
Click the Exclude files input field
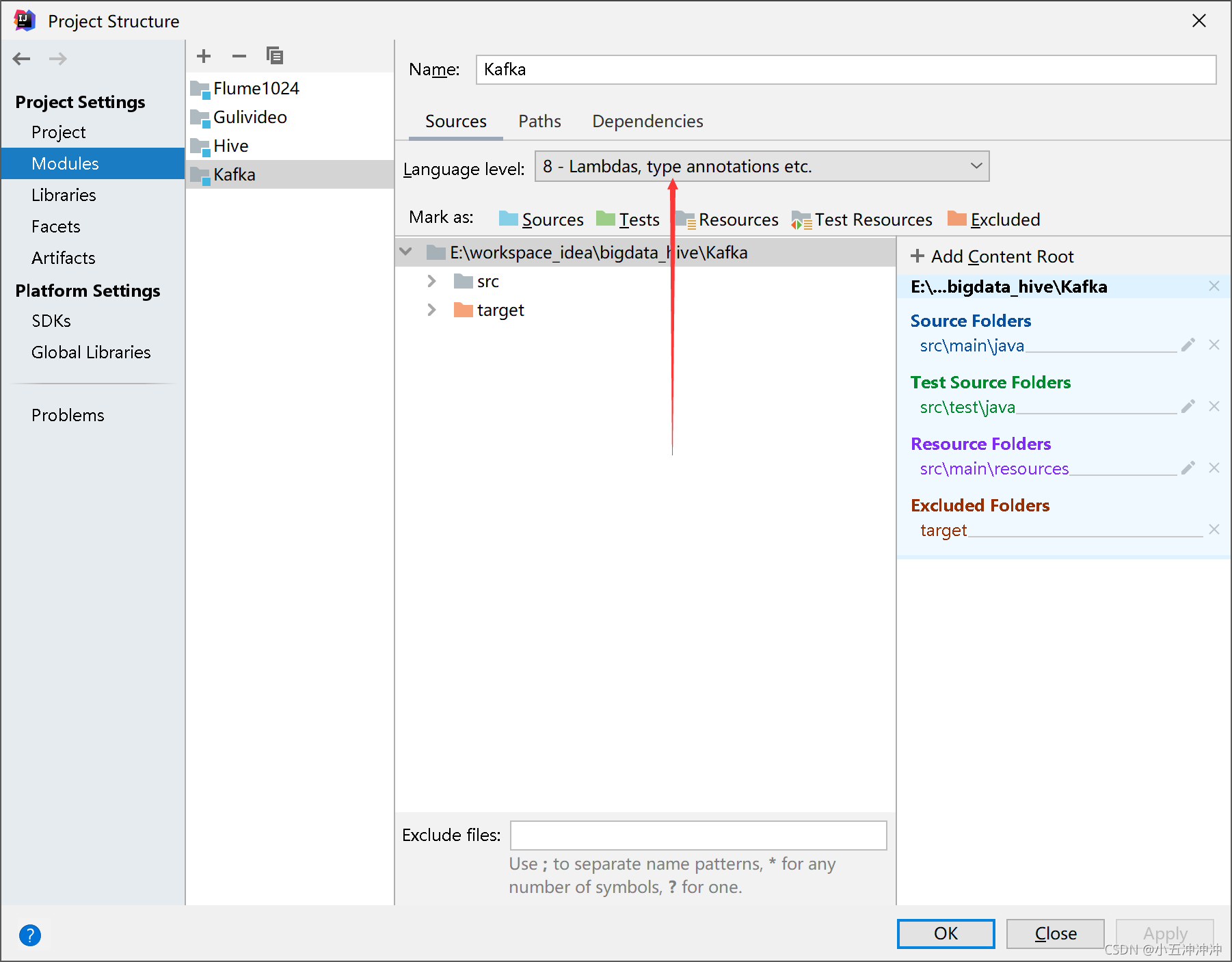point(698,836)
